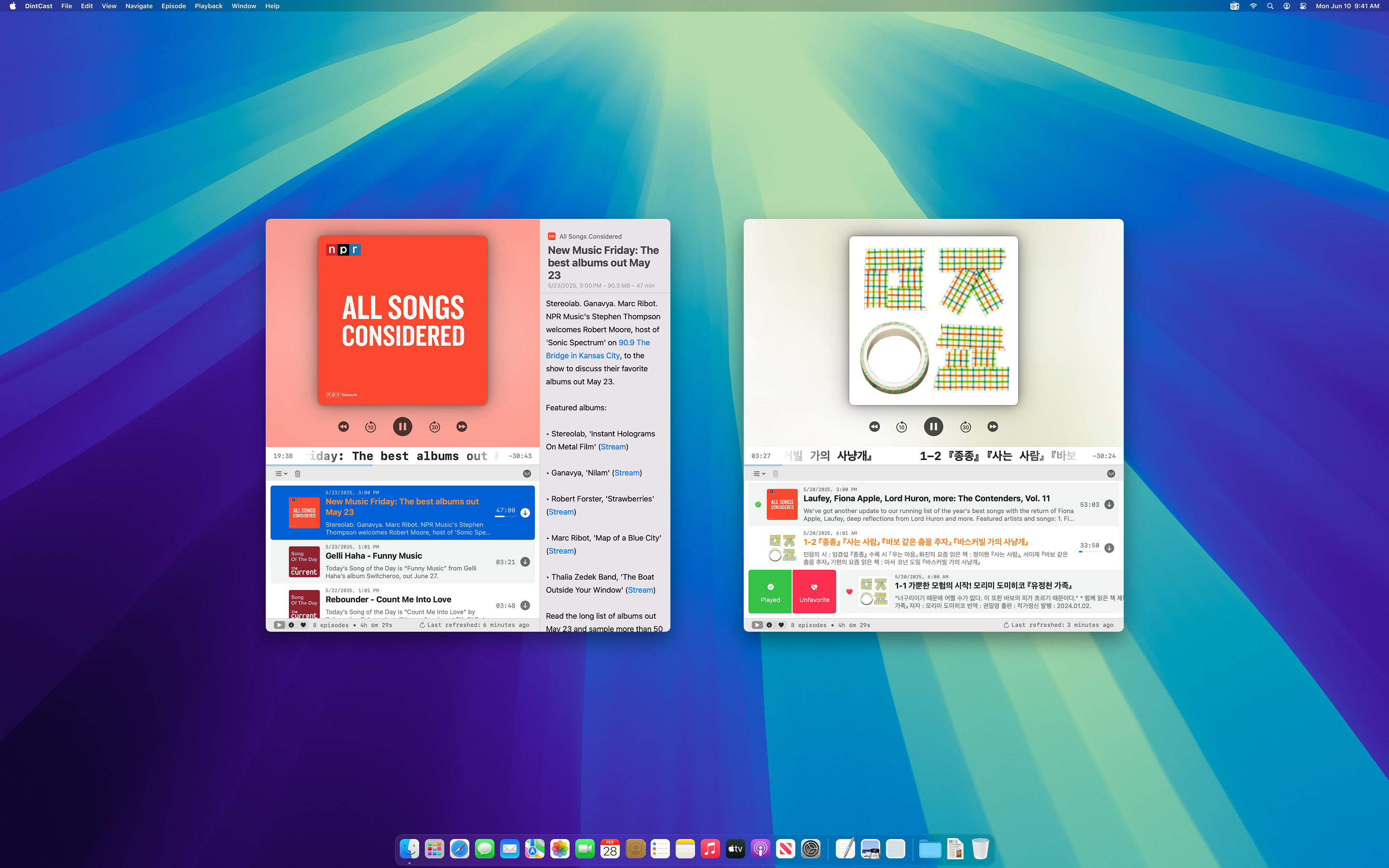This screenshot has width=1389, height=868.
Task: Open Control Center in the menu bar
Action: 1304,6
